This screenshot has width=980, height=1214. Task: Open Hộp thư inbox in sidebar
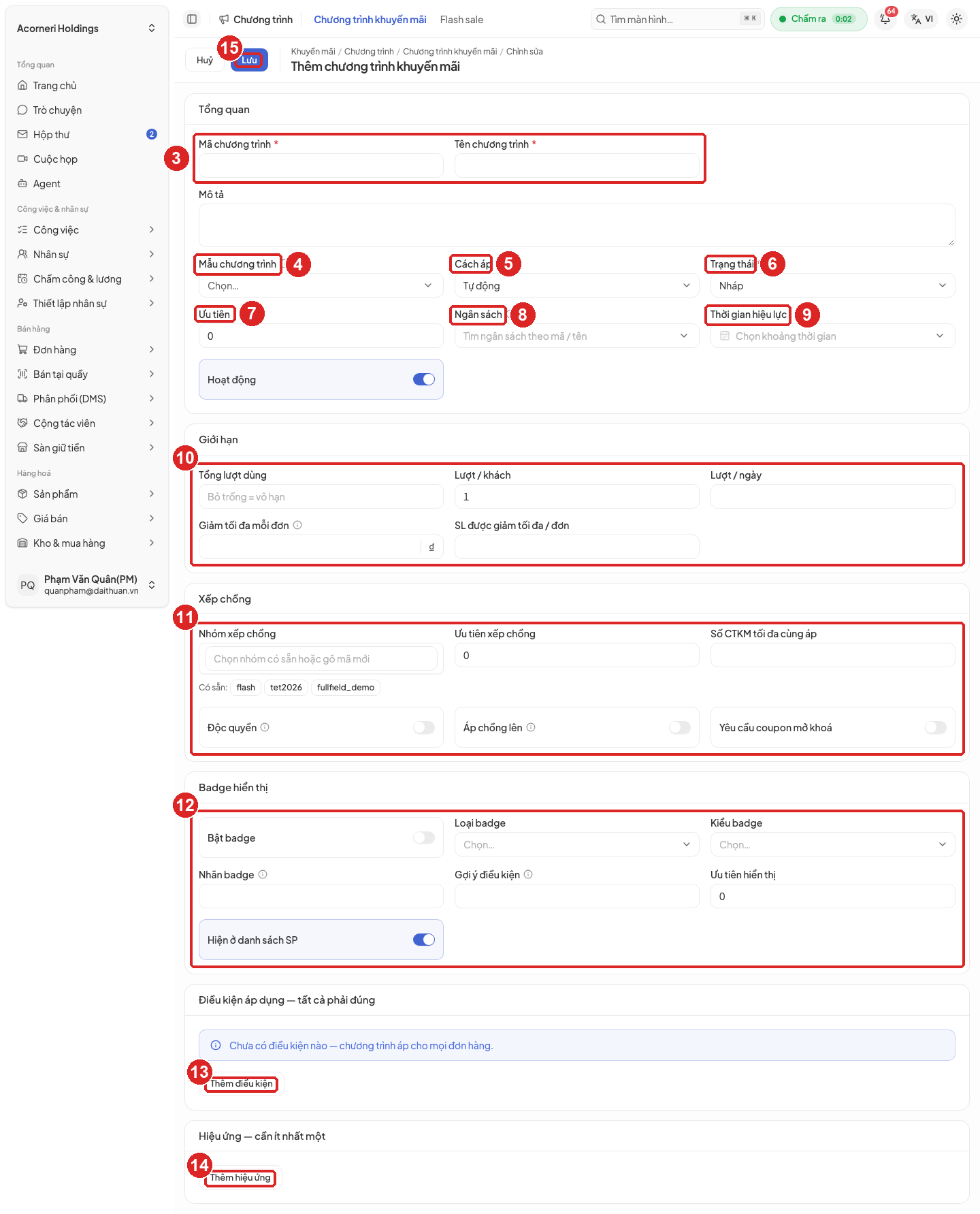(87, 135)
